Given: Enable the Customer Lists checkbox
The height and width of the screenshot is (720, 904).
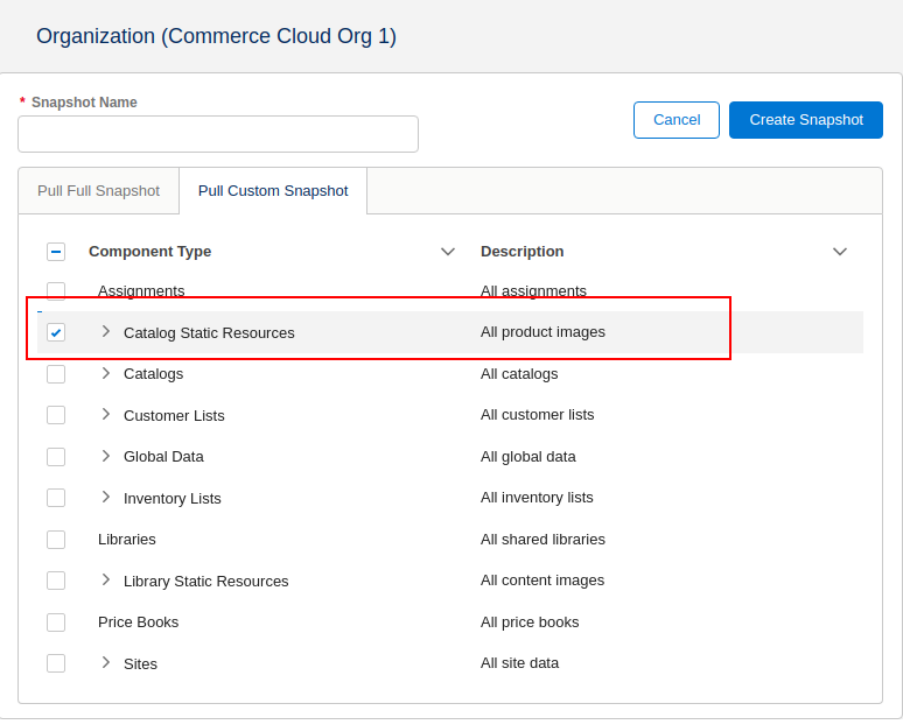Looking at the screenshot, I should [56, 415].
